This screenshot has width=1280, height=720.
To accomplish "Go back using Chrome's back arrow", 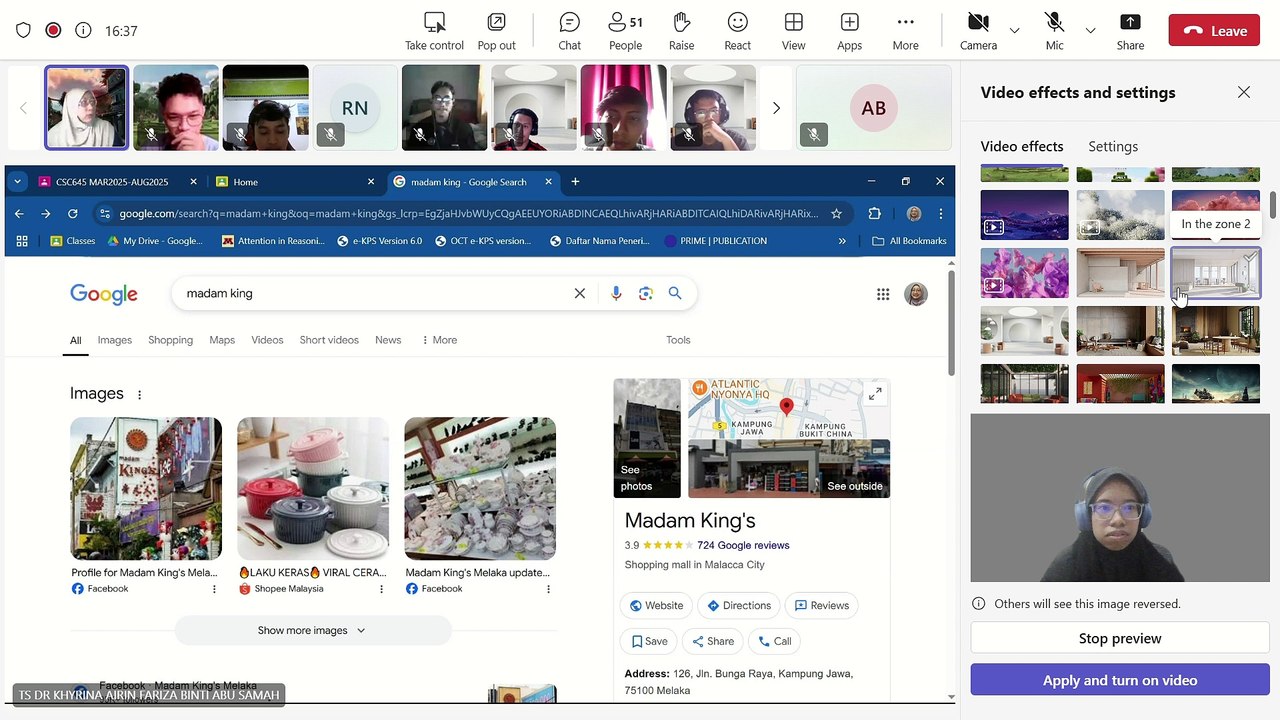I will pos(19,213).
